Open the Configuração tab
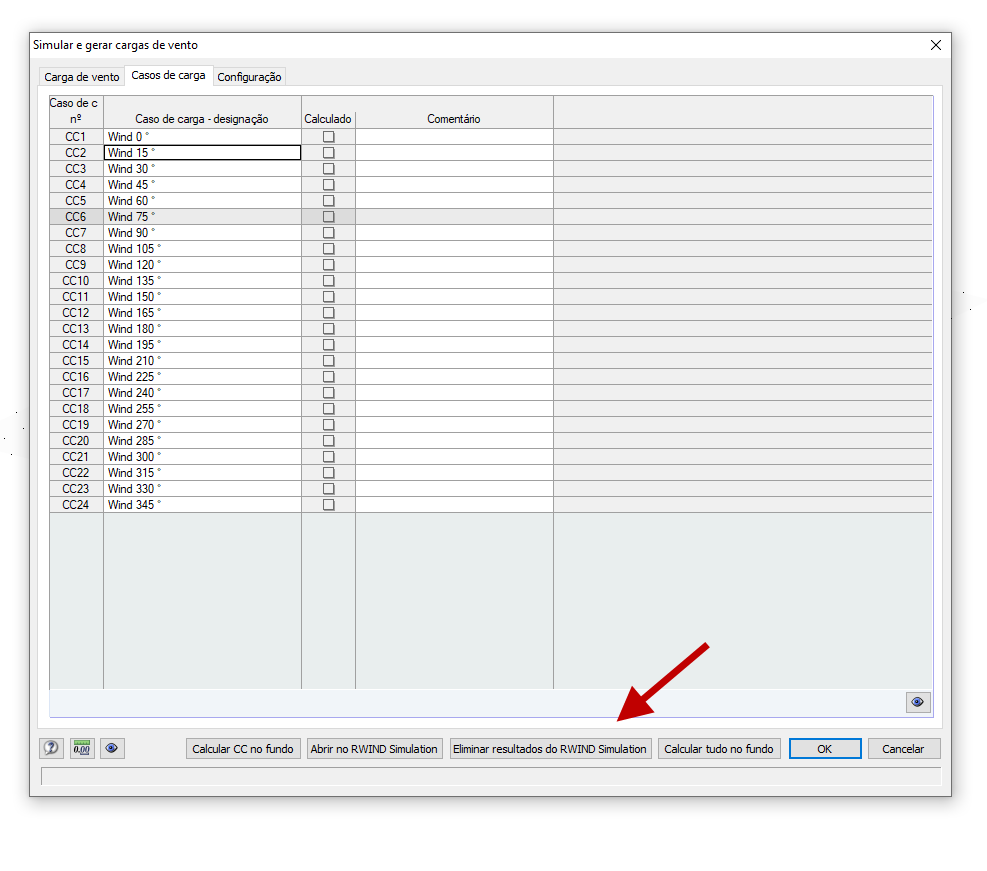 [247, 76]
